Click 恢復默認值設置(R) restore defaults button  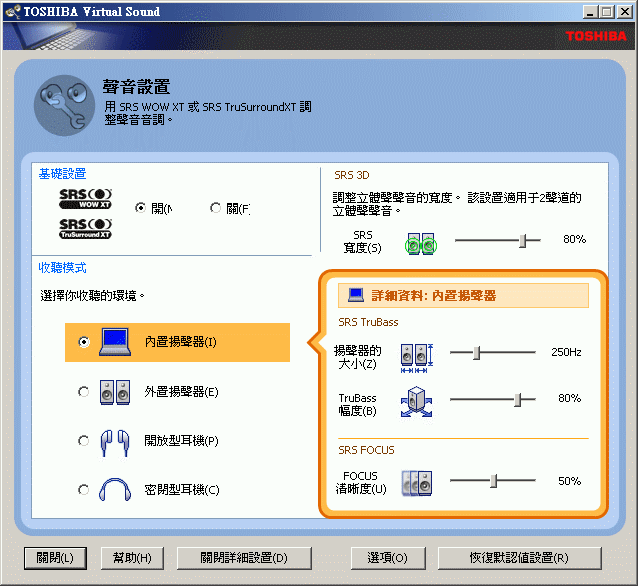coord(519,558)
